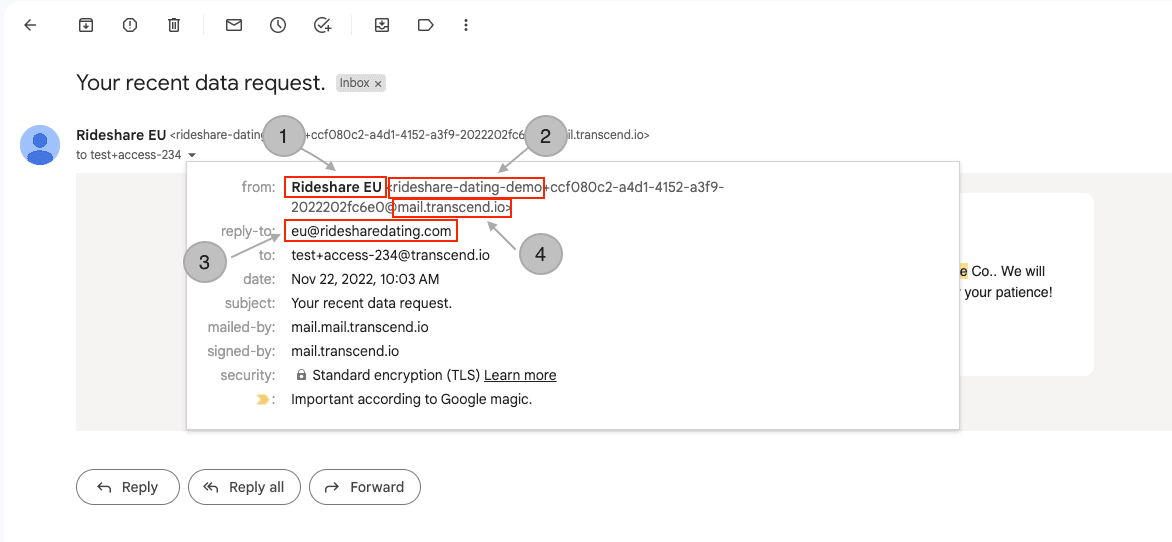Screen dimensions: 1172x542
Task: Mark the email as unread
Action: 234,25
